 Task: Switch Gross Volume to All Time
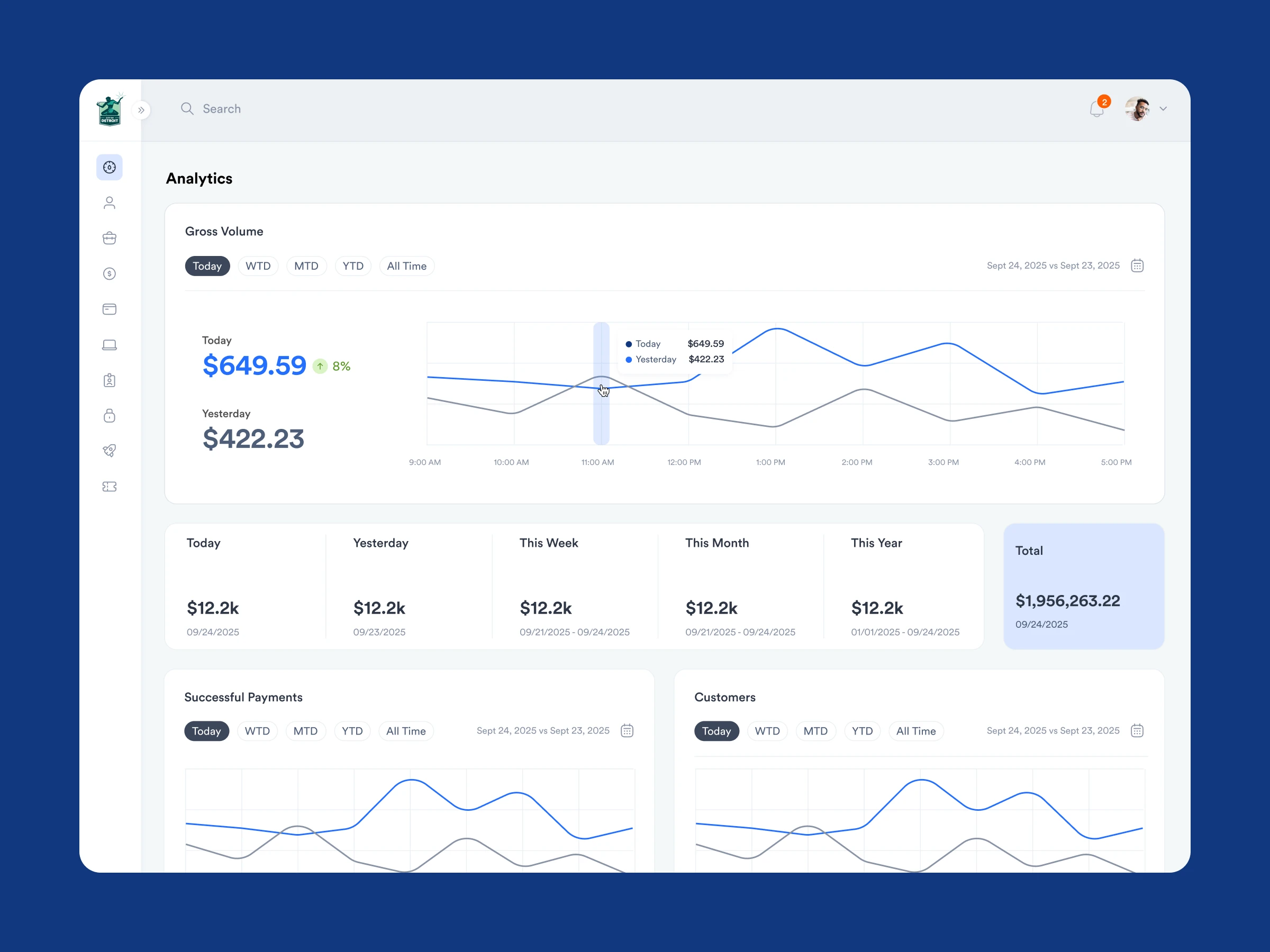[406, 266]
